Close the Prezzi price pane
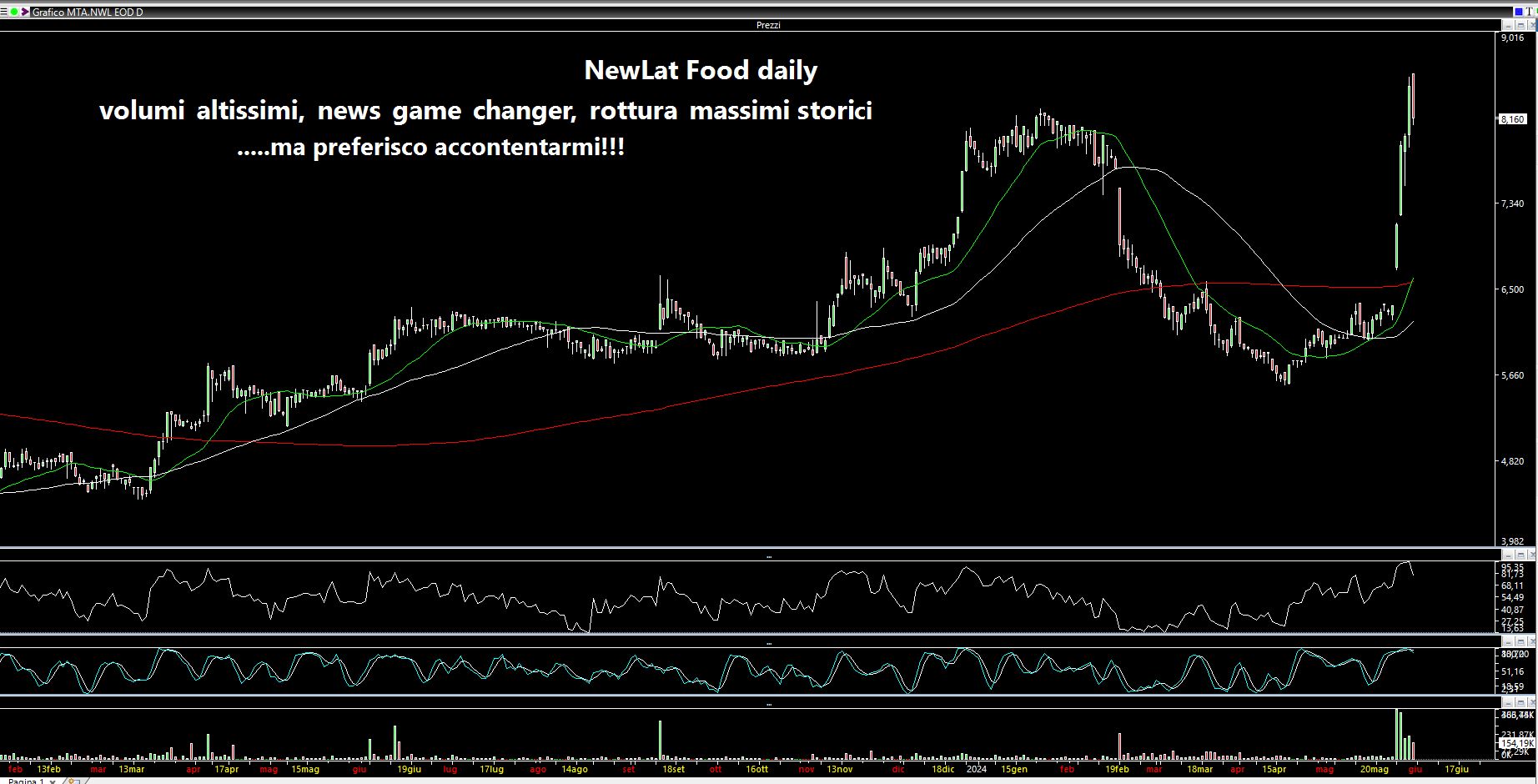The height and width of the screenshot is (784, 1538). (x=1530, y=25)
